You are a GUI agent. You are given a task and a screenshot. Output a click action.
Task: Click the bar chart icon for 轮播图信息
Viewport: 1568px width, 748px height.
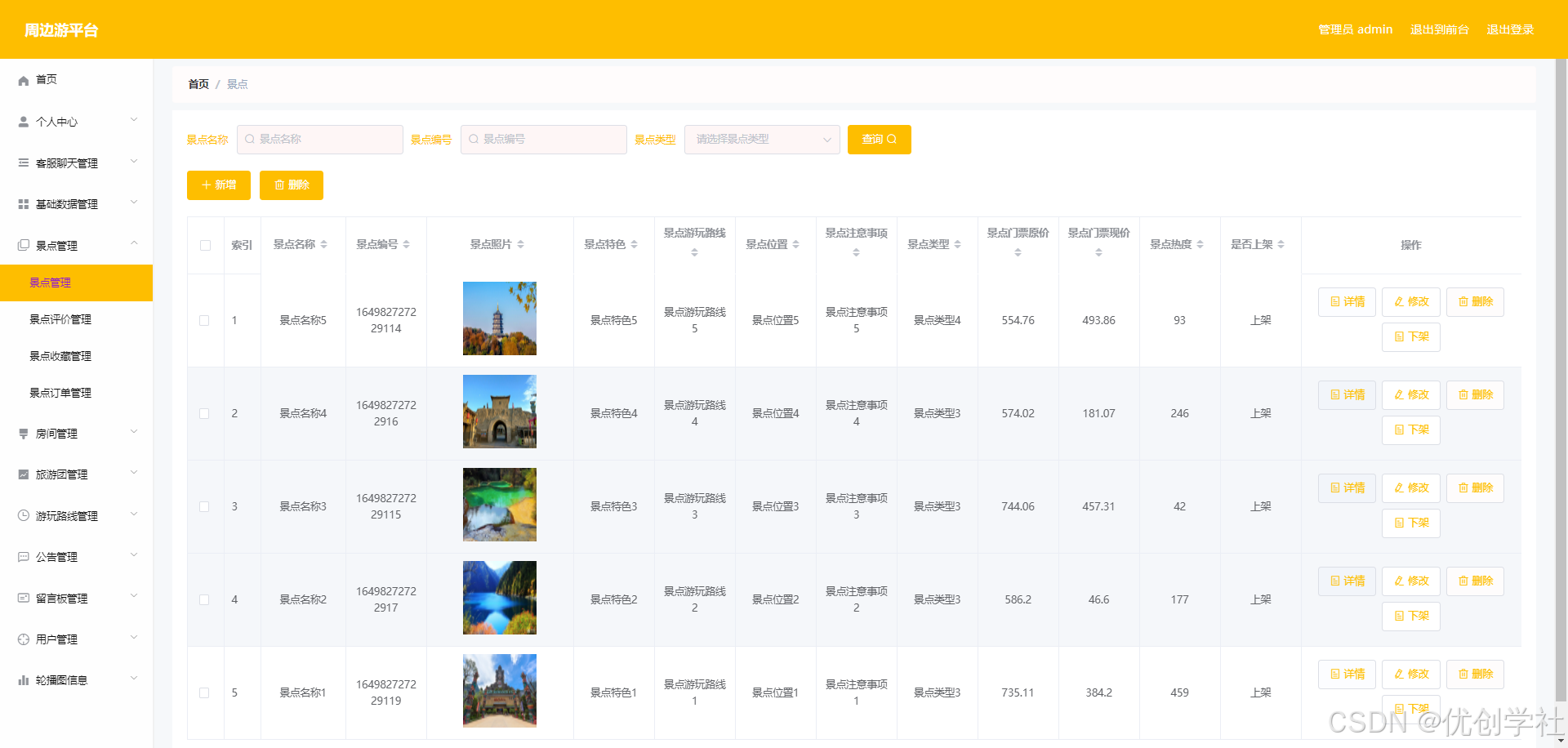(24, 680)
